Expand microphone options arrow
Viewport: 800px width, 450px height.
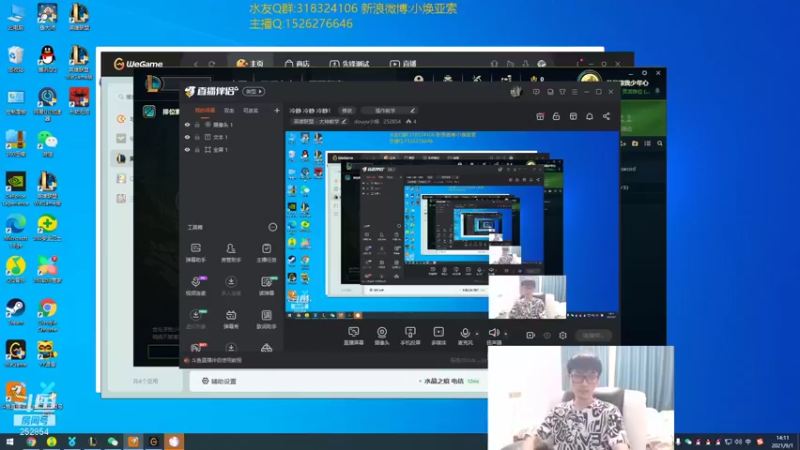(x=477, y=334)
